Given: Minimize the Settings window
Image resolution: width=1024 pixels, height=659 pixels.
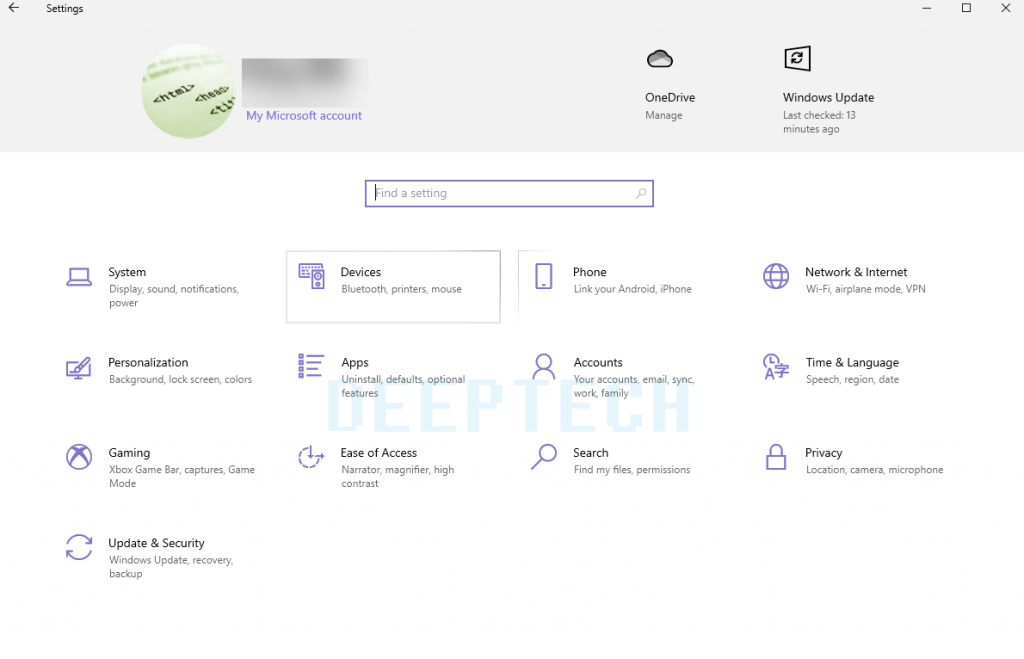Looking at the screenshot, I should [926, 8].
